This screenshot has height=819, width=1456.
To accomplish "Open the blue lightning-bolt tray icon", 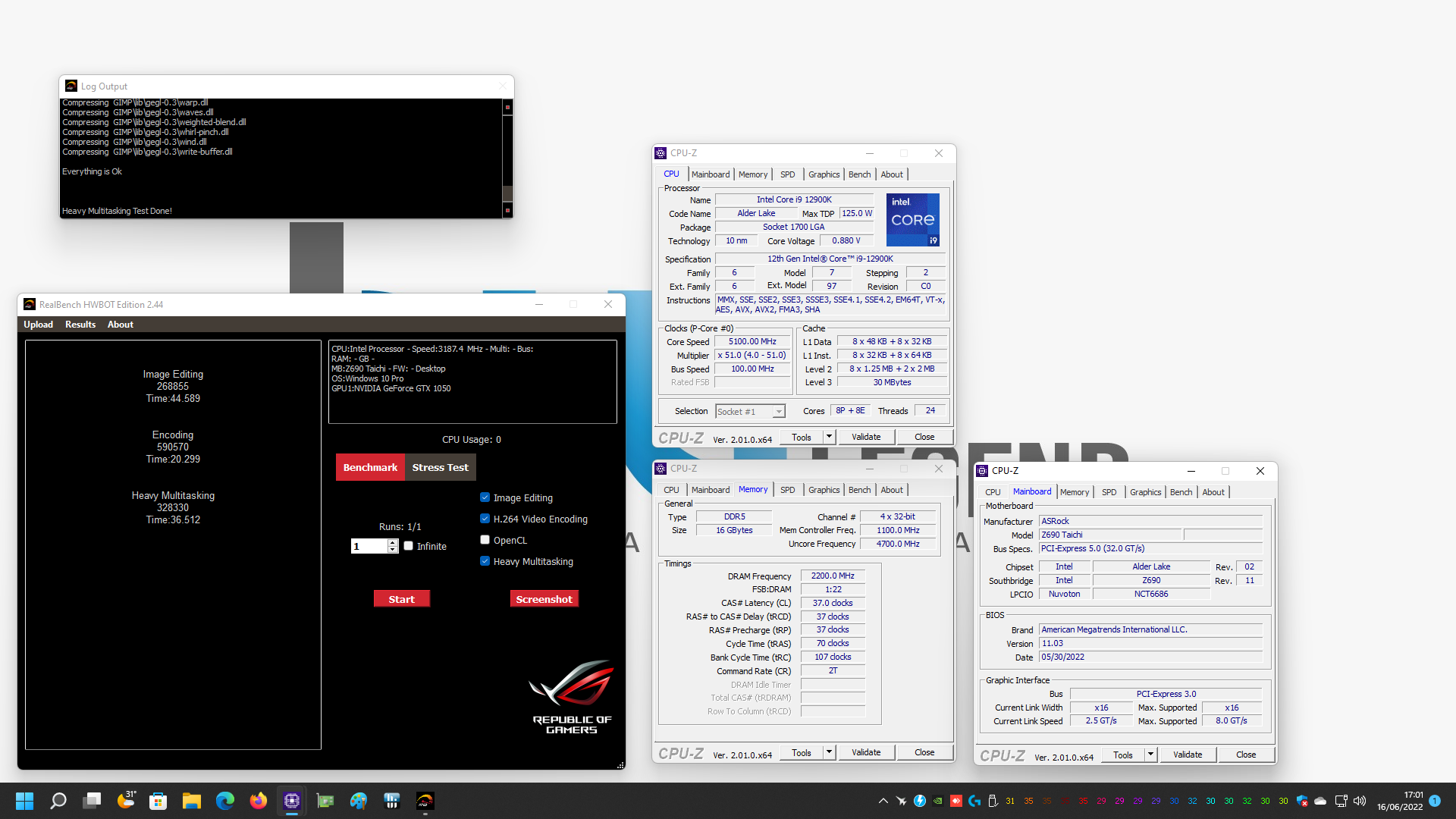I will [920, 801].
